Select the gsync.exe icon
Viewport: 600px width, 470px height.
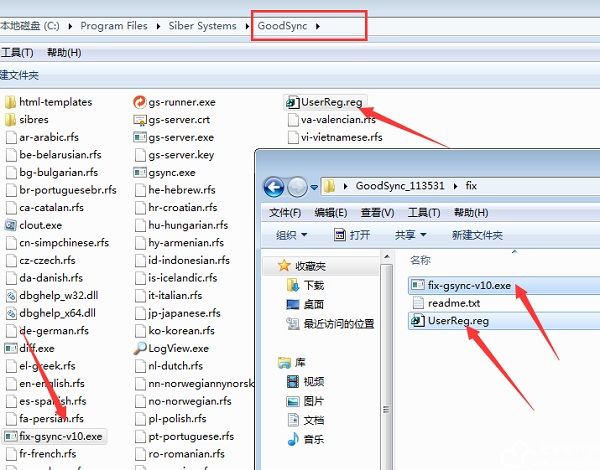click(140, 173)
